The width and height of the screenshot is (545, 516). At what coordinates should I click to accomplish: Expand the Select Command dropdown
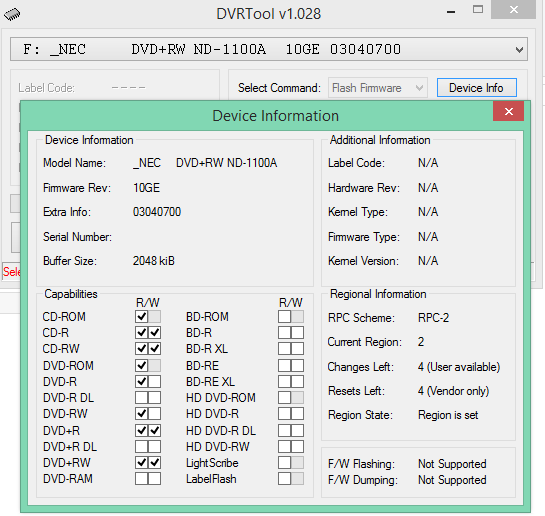click(378, 88)
